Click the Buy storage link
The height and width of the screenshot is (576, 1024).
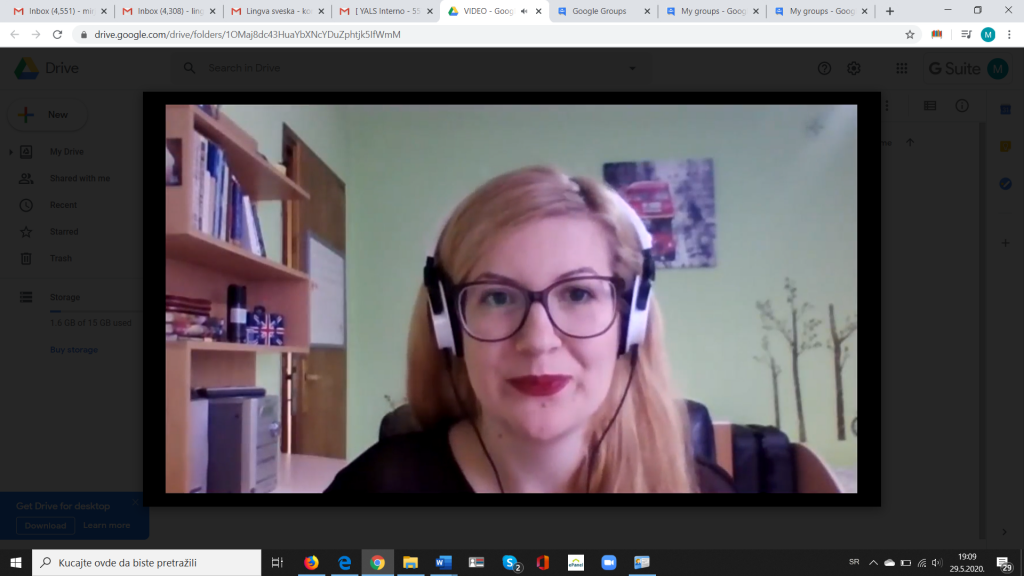pyautogui.click(x=72, y=349)
